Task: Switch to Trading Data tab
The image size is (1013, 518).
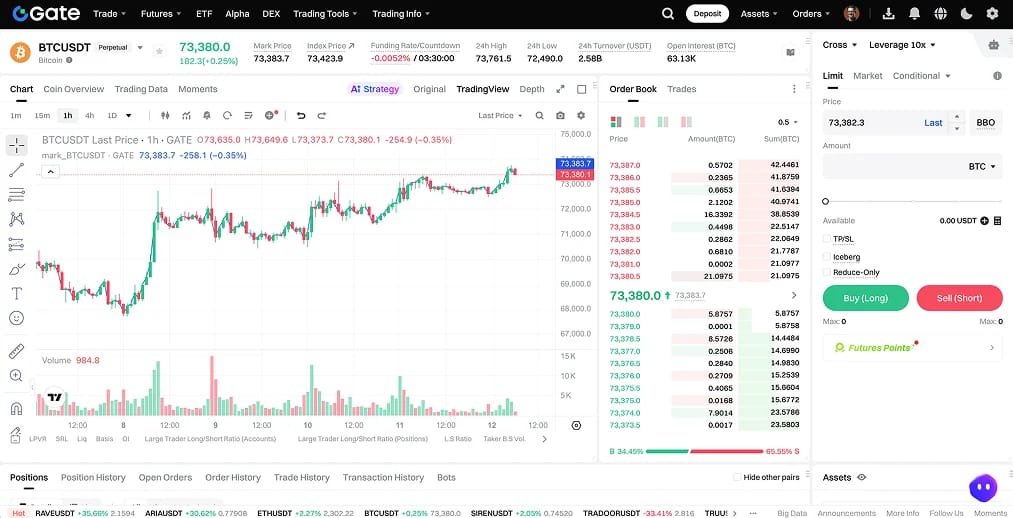Action: coord(141,89)
